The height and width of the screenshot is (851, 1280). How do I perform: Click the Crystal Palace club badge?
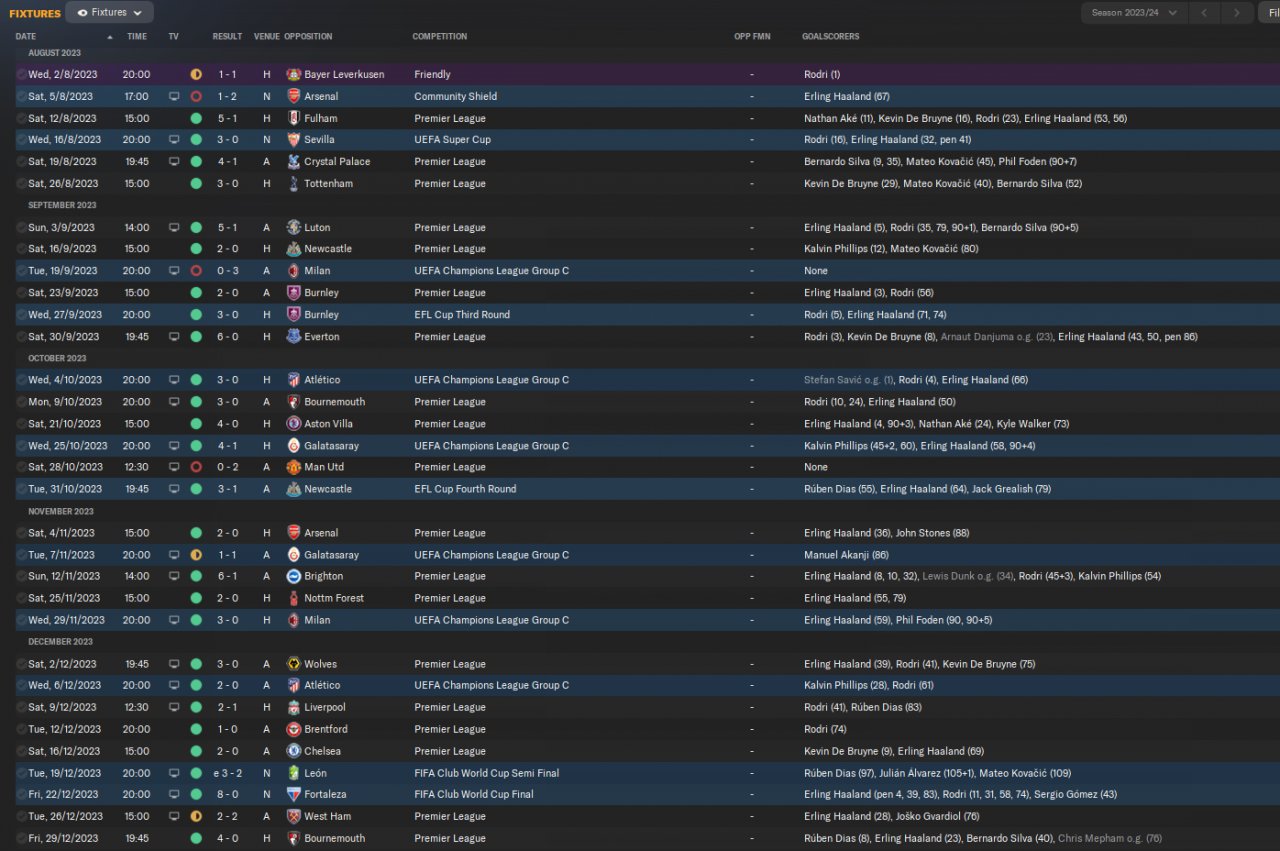pyautogui.click(x=294, y=162)
